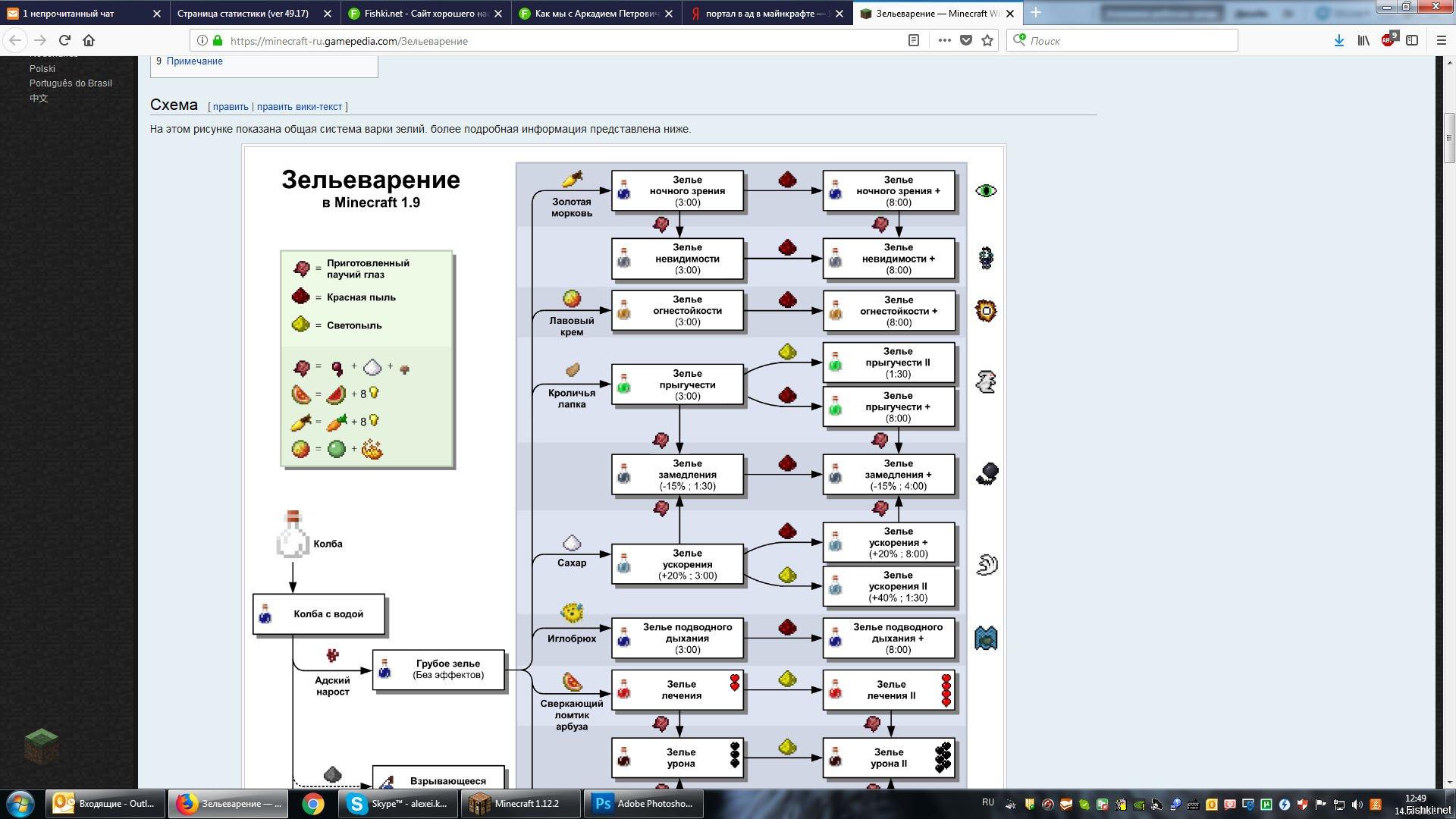Toggle reader view icon in address bar

click(x=914, y=41)
